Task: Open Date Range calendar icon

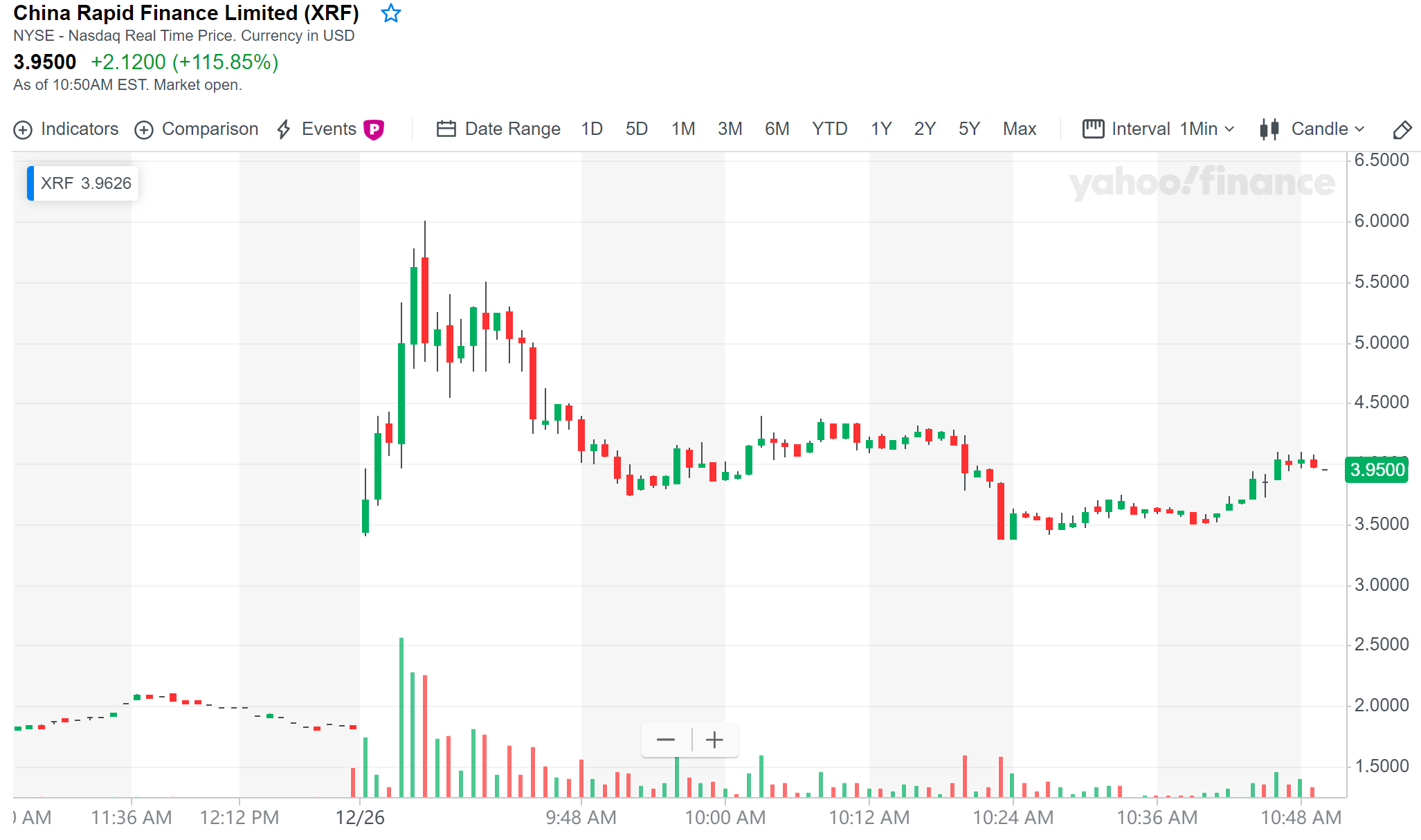Action: (446, 129)
